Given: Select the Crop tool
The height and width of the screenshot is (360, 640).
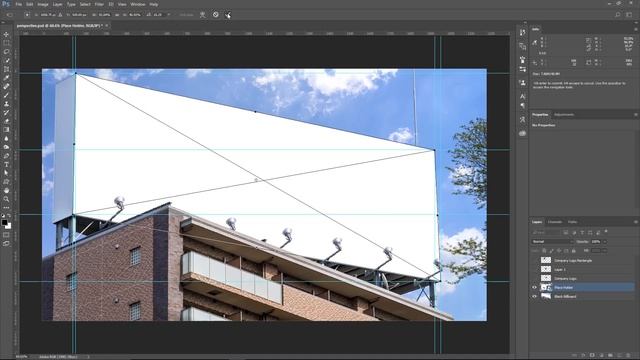Looking at the screenshot, I should (x=6, y=69).
